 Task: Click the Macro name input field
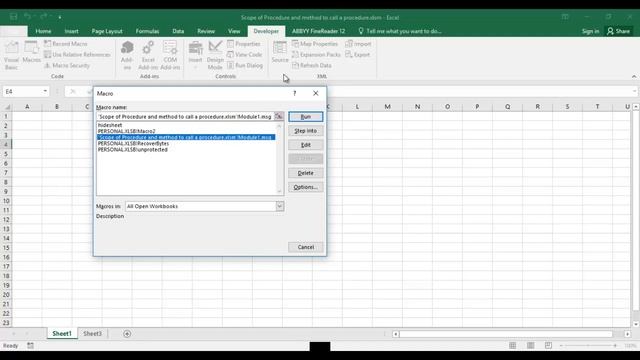tap(185, 117)
